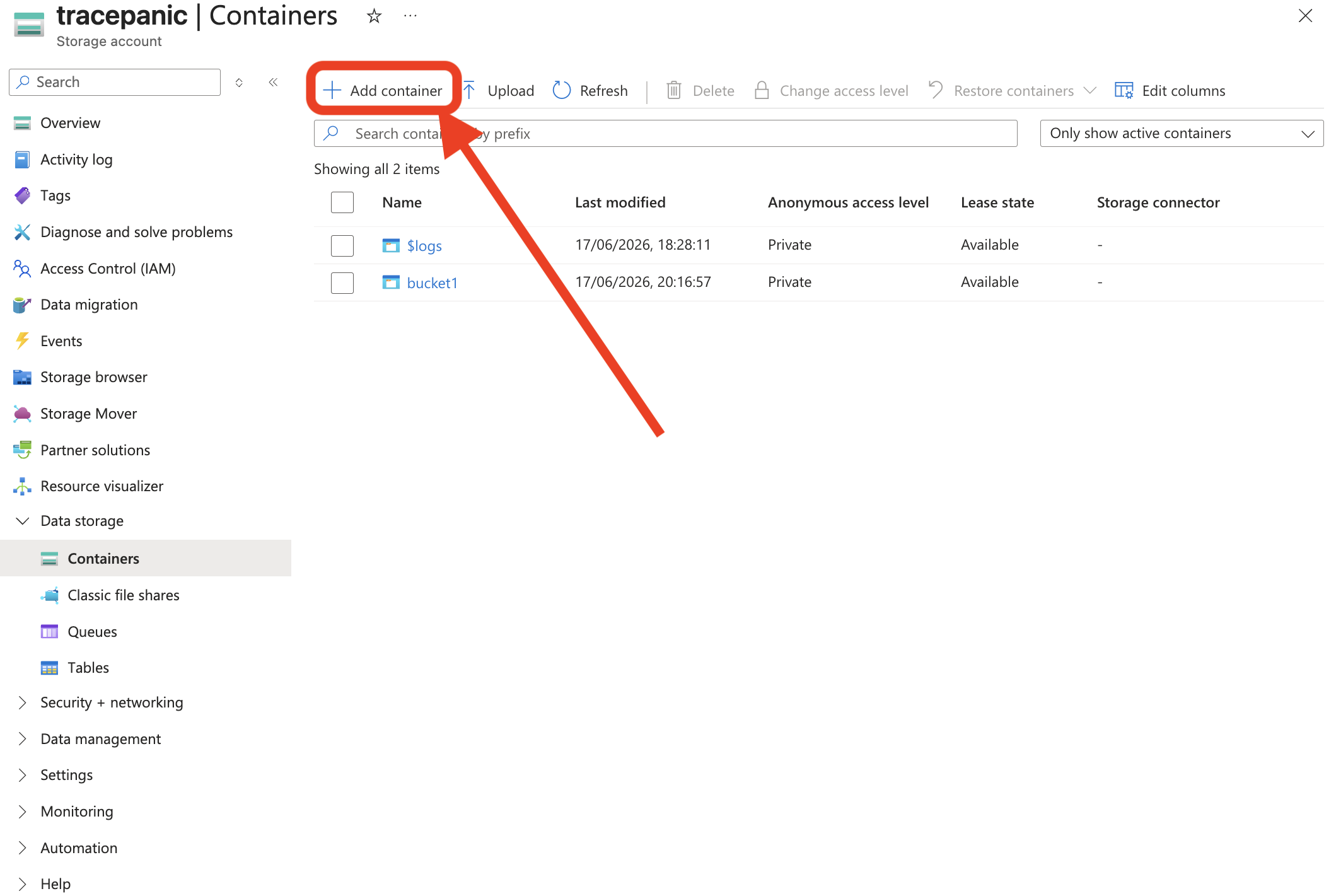Check the $logs row checkbox
Viewport: 1336px width, 896px height.
[x=342, y=245]
